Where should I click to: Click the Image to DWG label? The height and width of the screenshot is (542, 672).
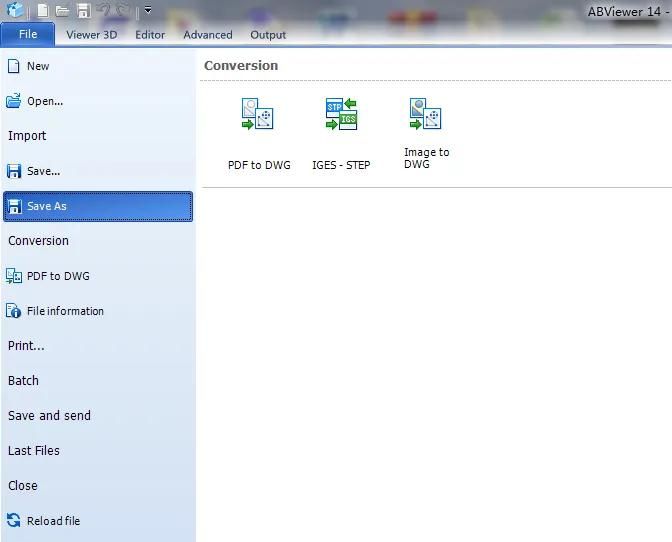click(426, 158)
